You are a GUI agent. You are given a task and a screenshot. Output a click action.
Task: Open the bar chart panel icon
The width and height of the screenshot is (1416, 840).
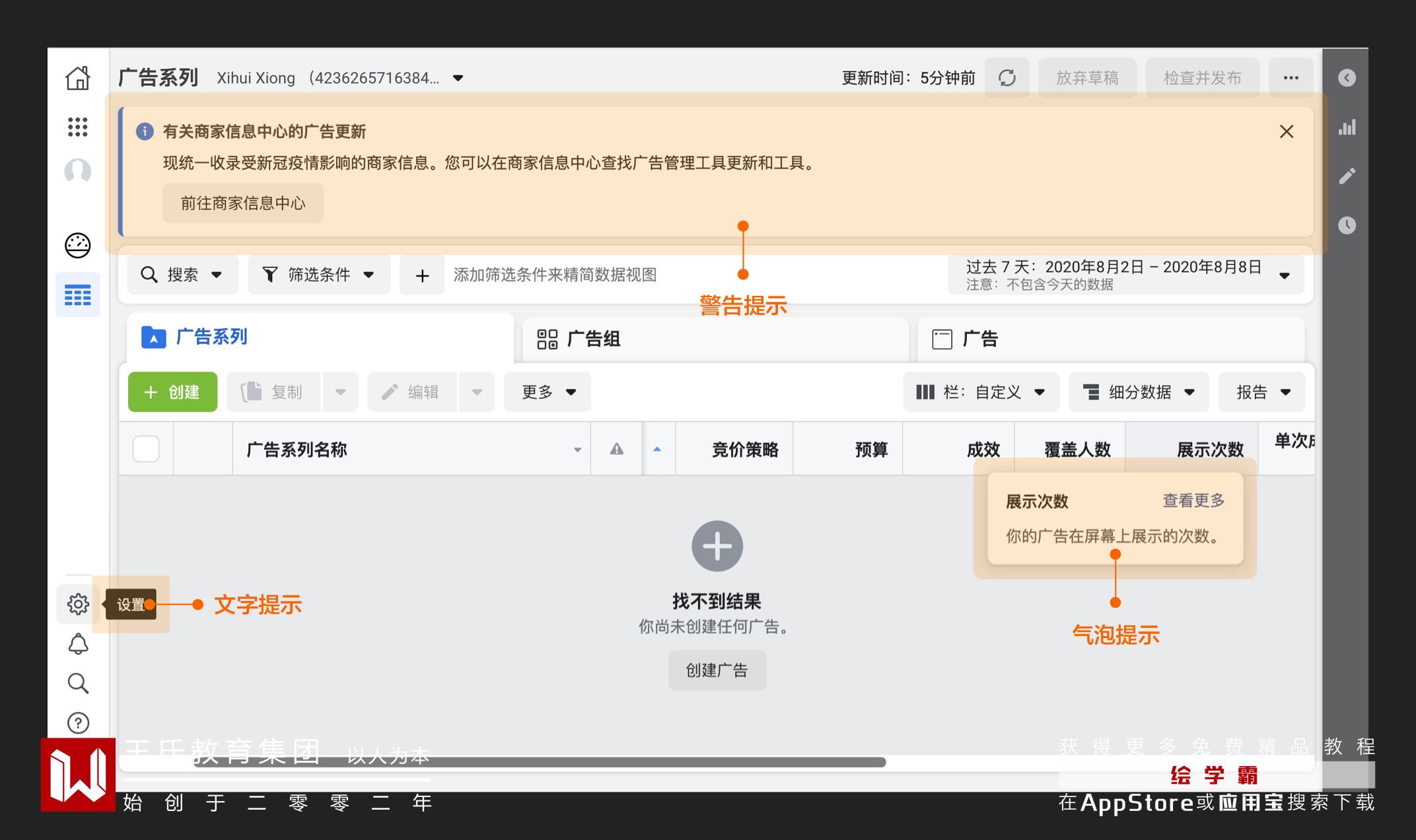coord(1347,127)
